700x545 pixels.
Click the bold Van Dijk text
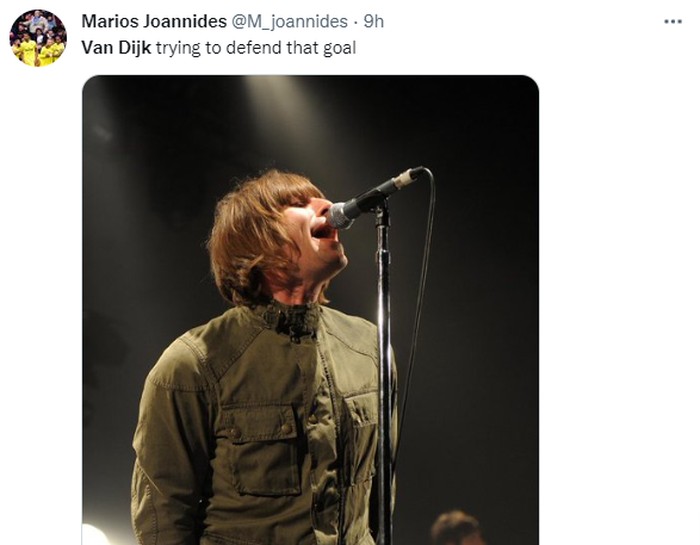point(117,48)
